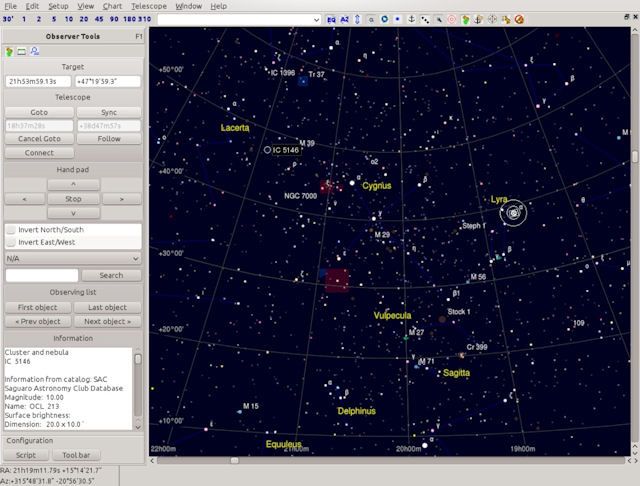Click the green icon under Observer Tools

9,51
